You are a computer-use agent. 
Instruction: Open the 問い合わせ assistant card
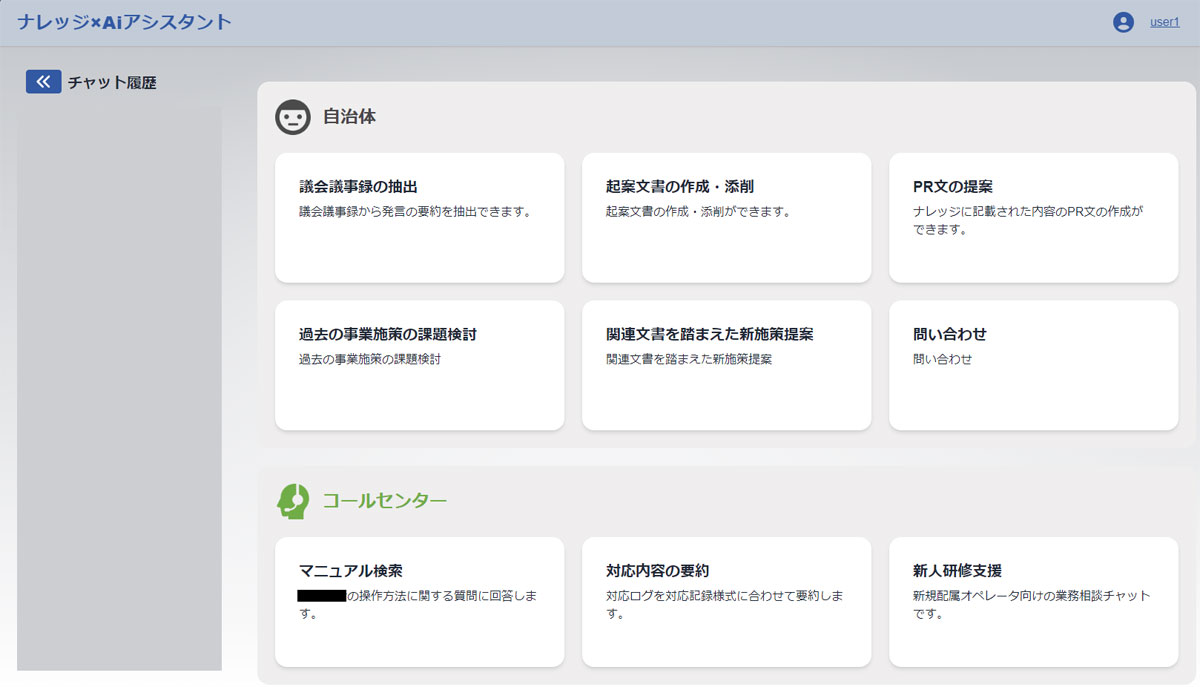pos(1032,365)
